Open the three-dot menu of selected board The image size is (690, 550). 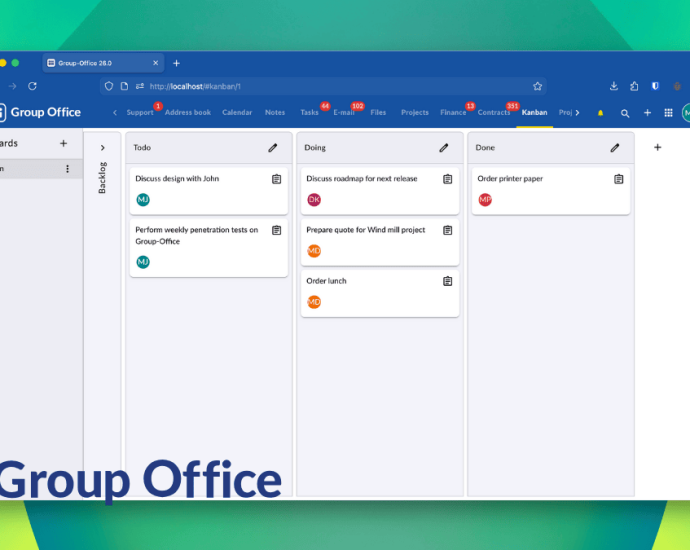(x=67, y=169)
